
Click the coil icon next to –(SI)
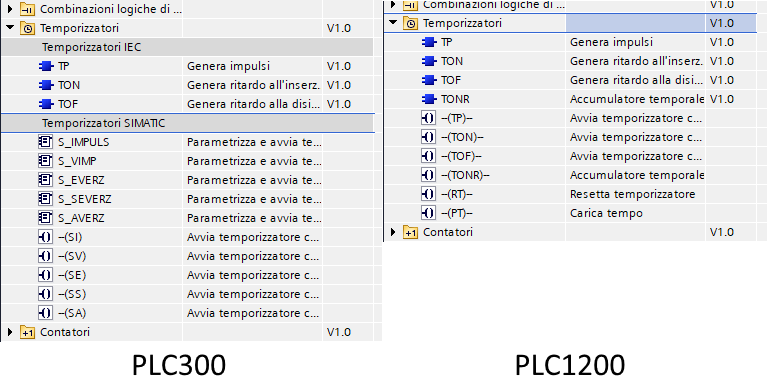pyautogui.click(x=45, y=237)
